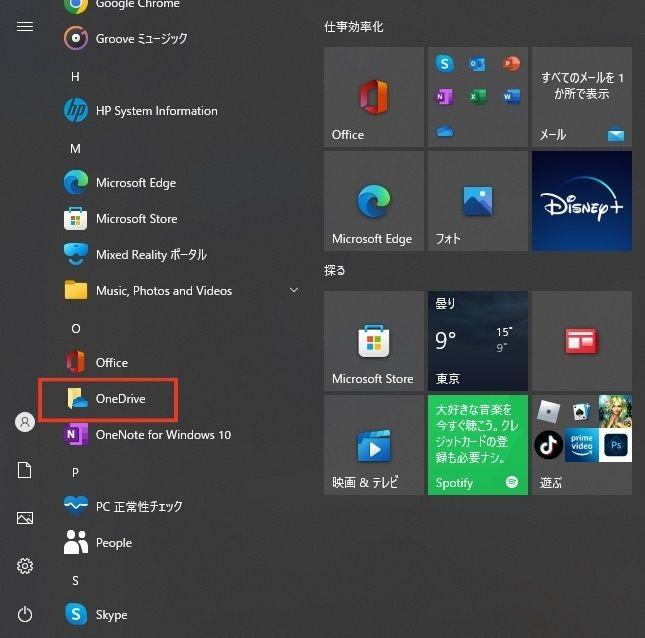This screenshot has width=645, height=638.
Task: Open the hamburger menu at top left
Action: [25, 27]
